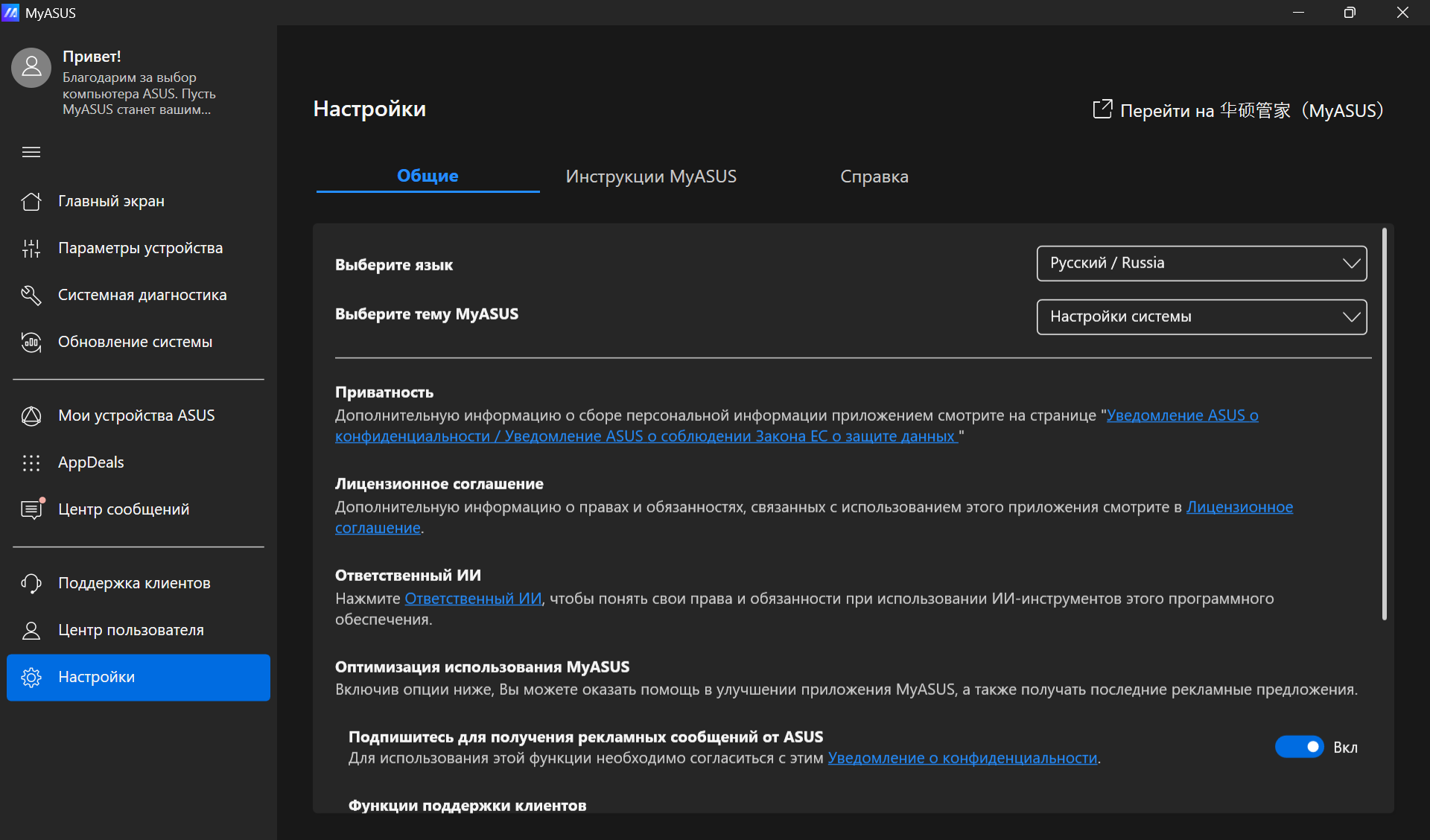Click the Системная диагностика wrench icon
Image resolution: width=1430 pixels, height=840 pixels.
[x=31, y=295]
